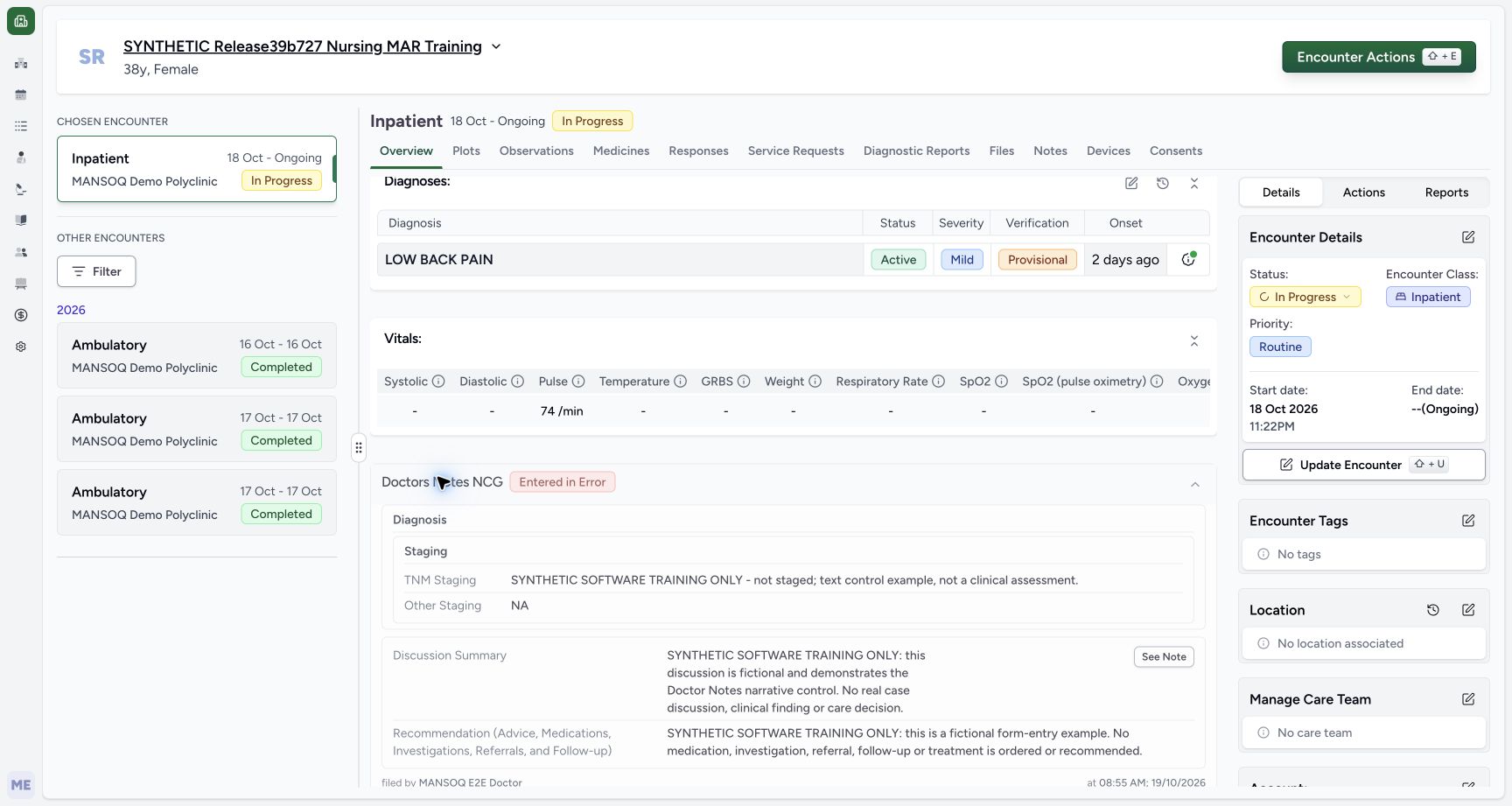Edit Location pencil icon

coord(1468,610)
